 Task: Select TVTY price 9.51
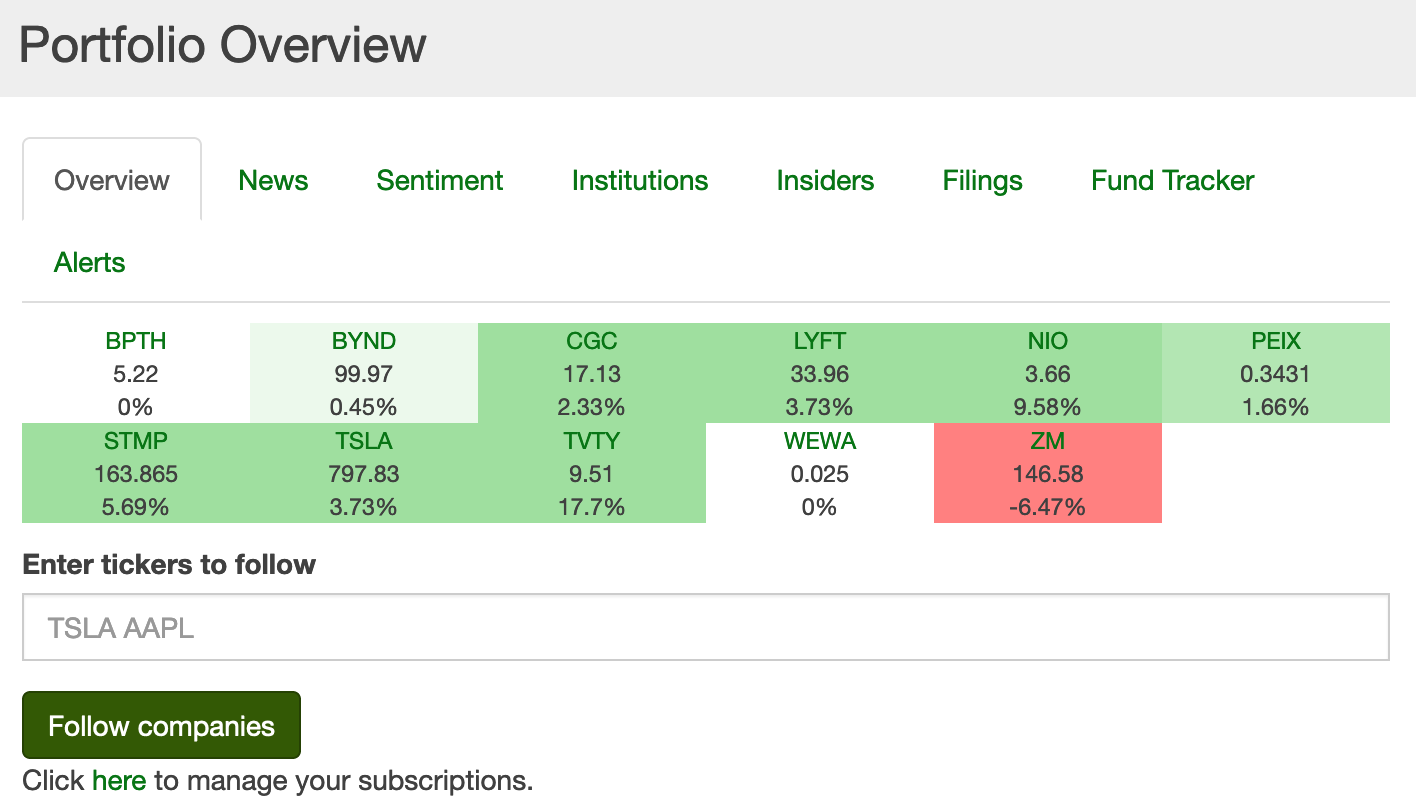pyautogui.click(x=592, y=474)
